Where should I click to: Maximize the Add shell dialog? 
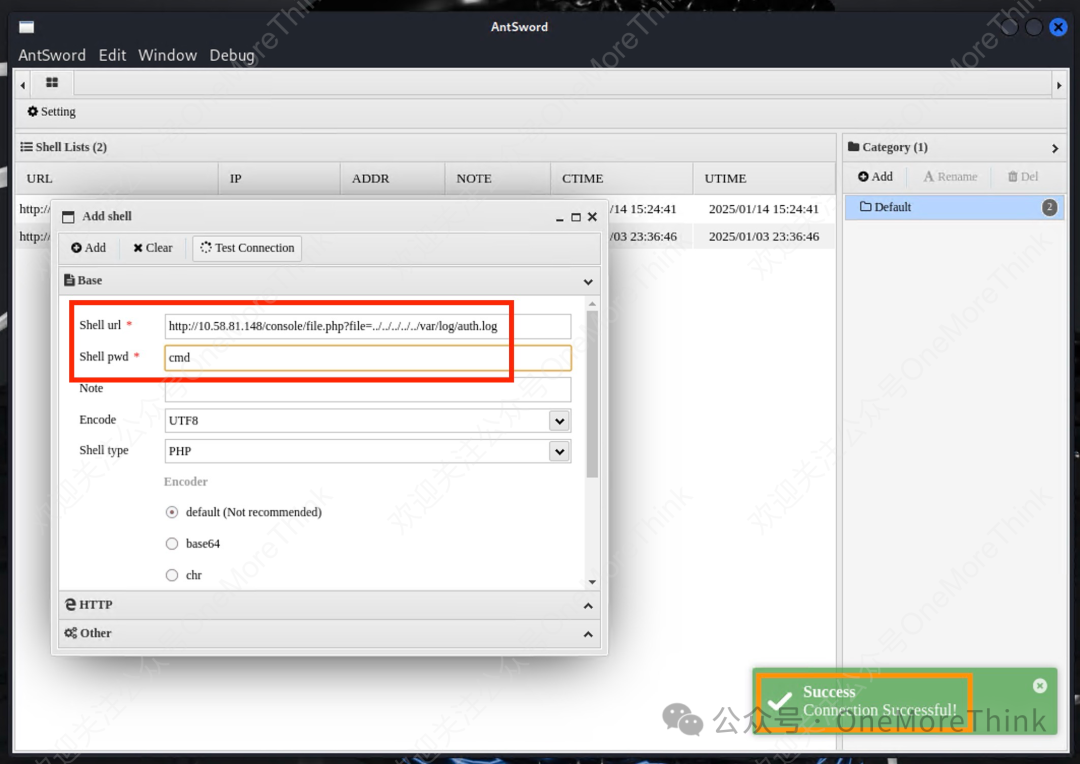click(x=576, y=218)
